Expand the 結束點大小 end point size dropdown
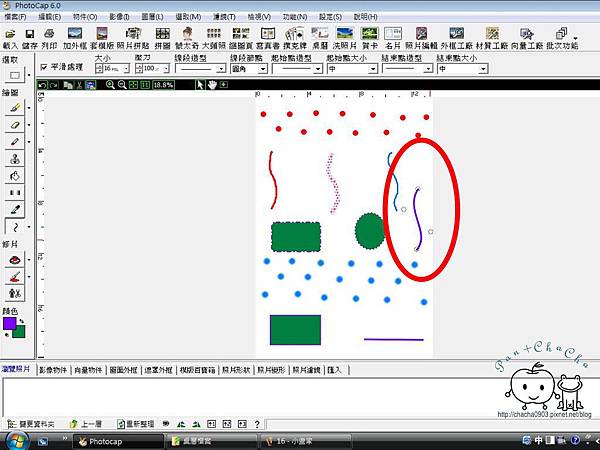 point(483,69)
